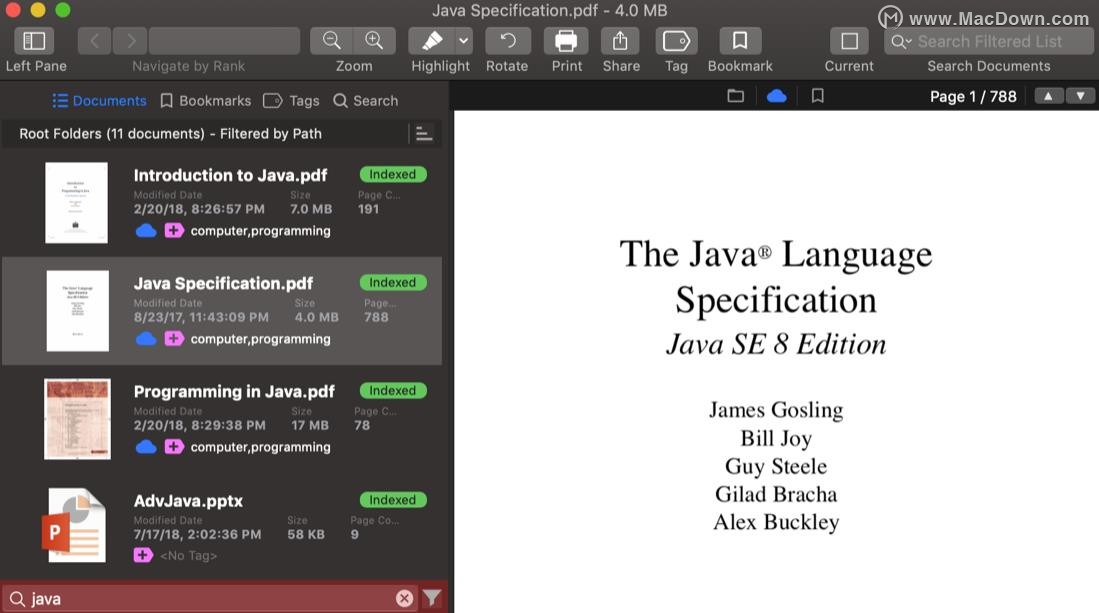Click the <No Tag> label on AdvJava.pptx
The width and height of the screenshot is (1099, 613).
[x=189, y=556]
